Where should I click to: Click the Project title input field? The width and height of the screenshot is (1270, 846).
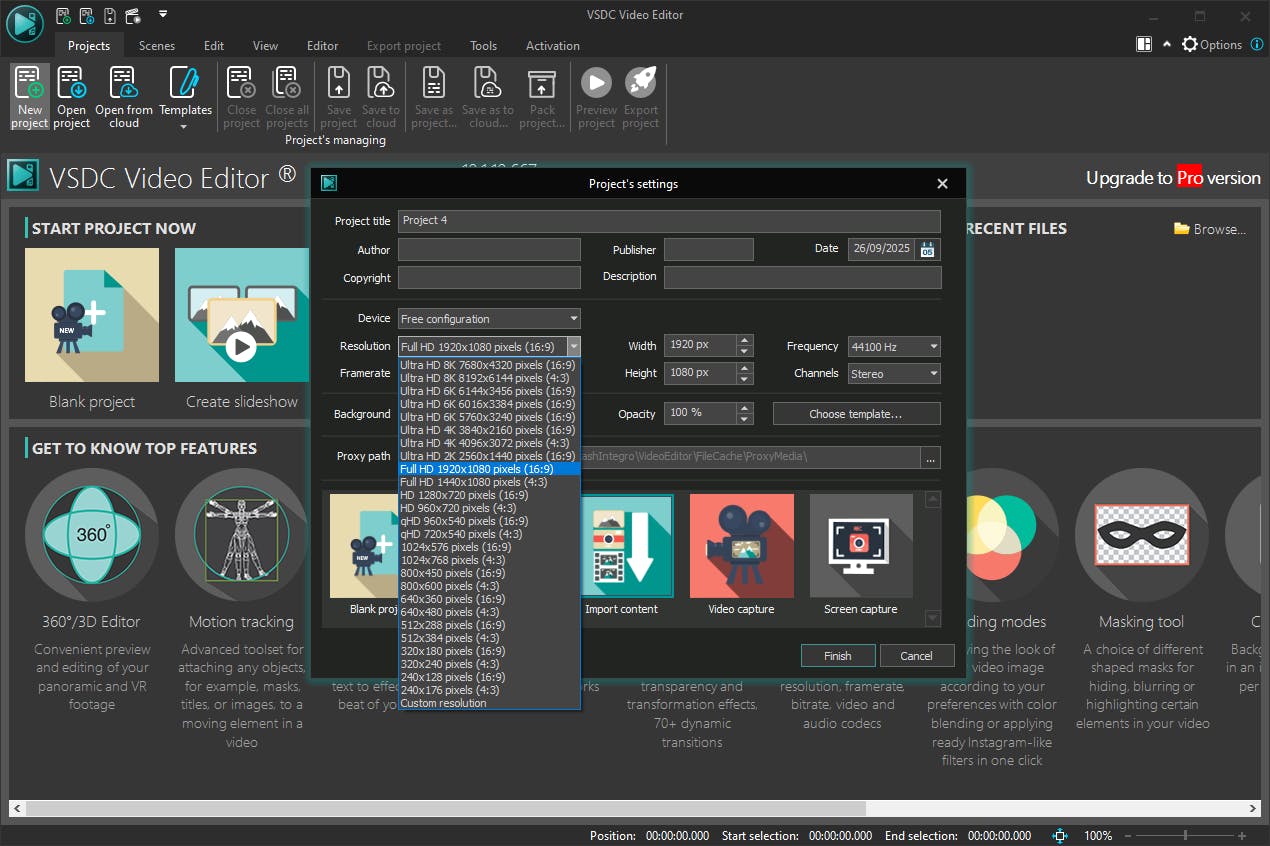(668, 221)
